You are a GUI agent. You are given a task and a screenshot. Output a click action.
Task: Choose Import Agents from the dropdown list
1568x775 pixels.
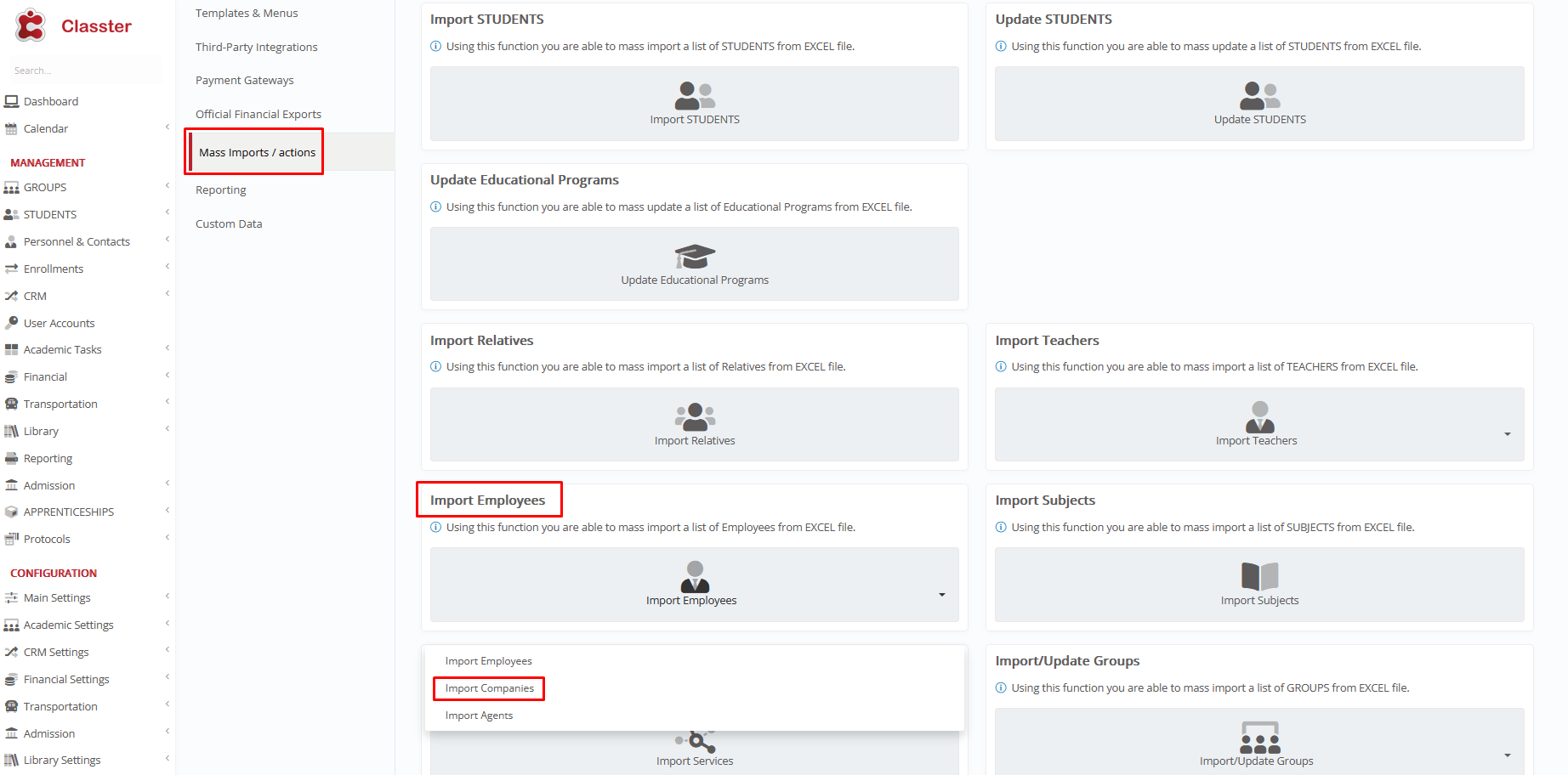(x=479, y=716)
